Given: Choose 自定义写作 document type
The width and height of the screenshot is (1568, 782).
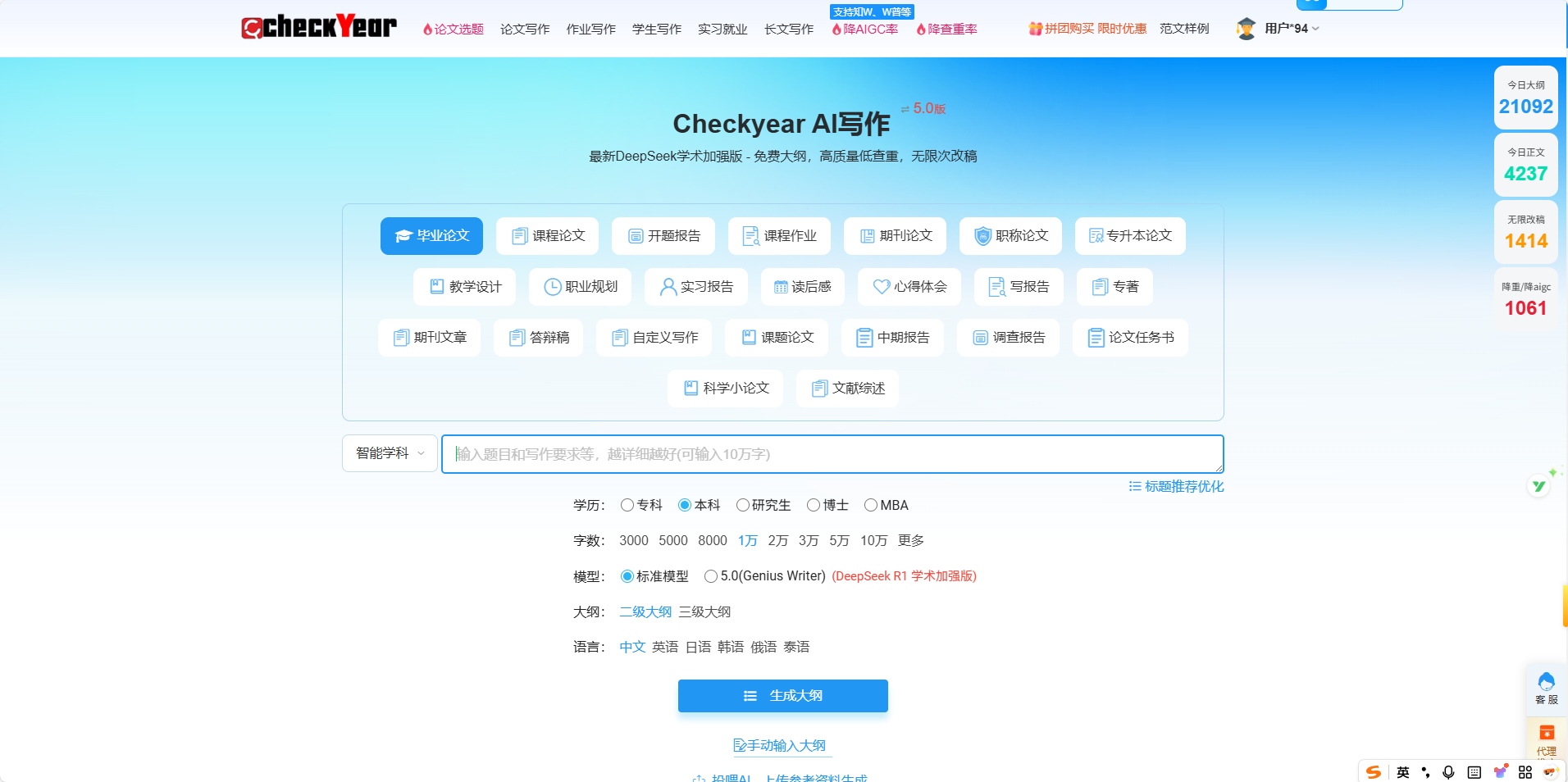Looking at the screenshot, I should coord(655,338).
